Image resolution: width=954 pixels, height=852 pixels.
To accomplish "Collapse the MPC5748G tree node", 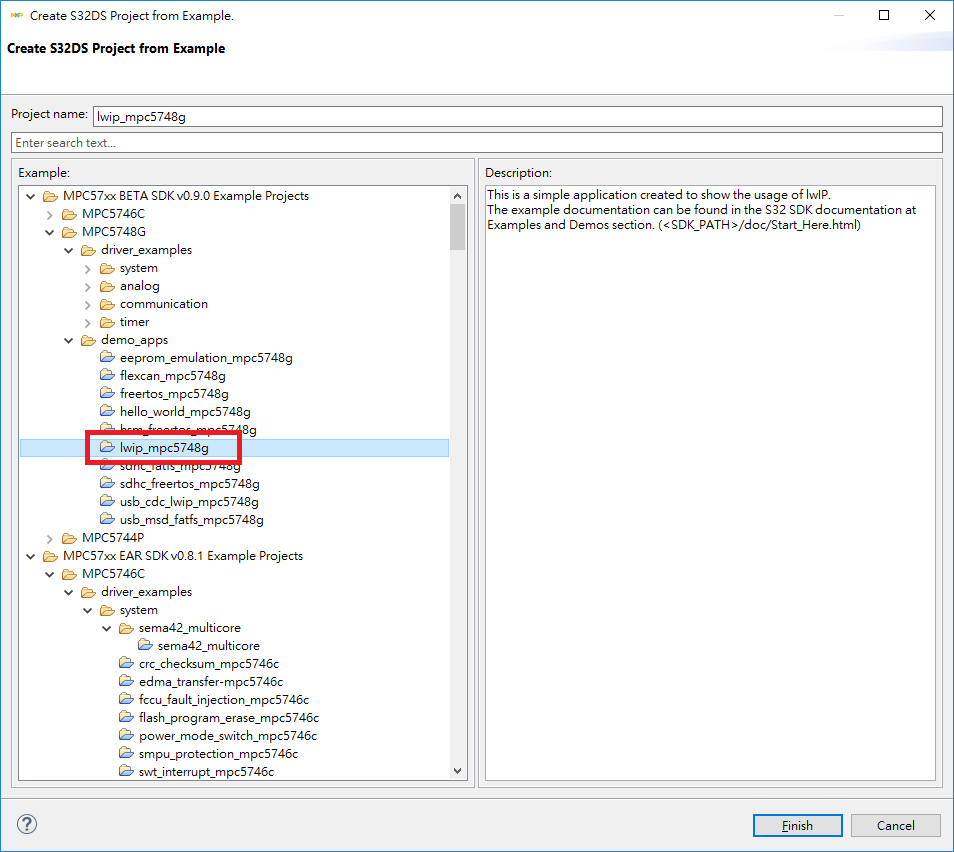I will (50, 232).
